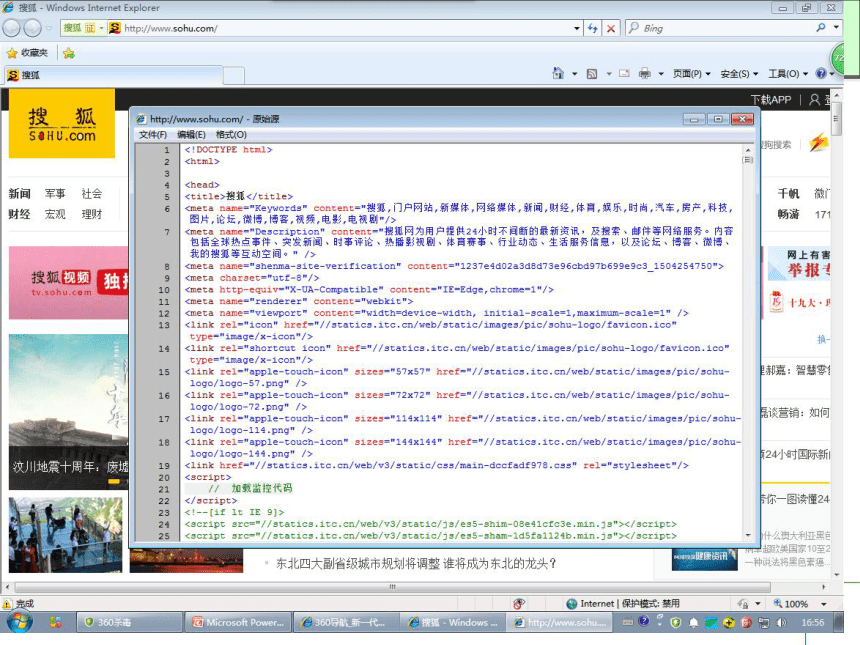Click the IE page vertical scrollbar thumb
The height and width of the screenshot is (645, 860).
(x=836, y=118)
